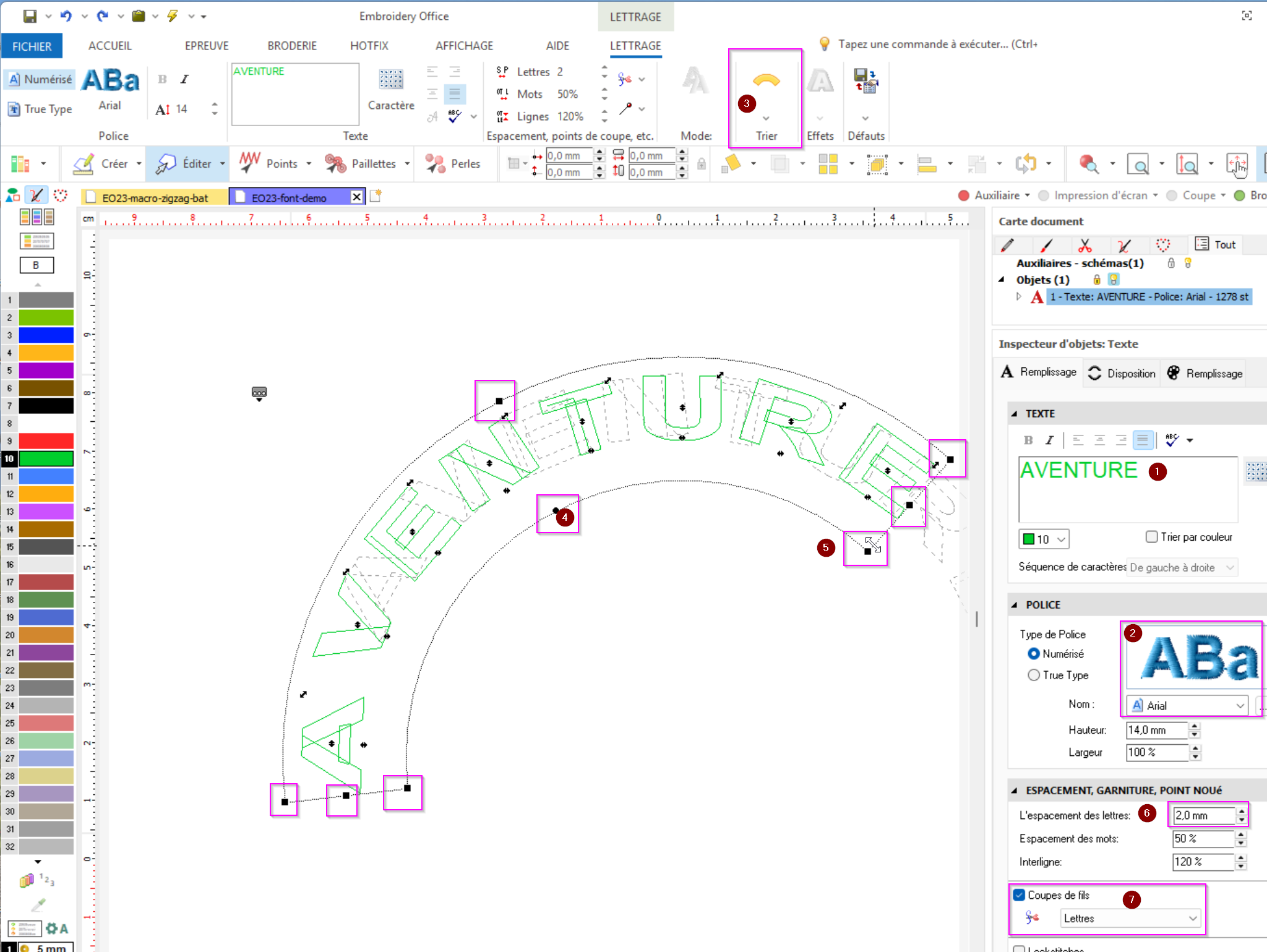Switch to the EO23-macro-zigzag-bat document tab
Viewport: 1267px width, 952px height.
coord(155,198)
